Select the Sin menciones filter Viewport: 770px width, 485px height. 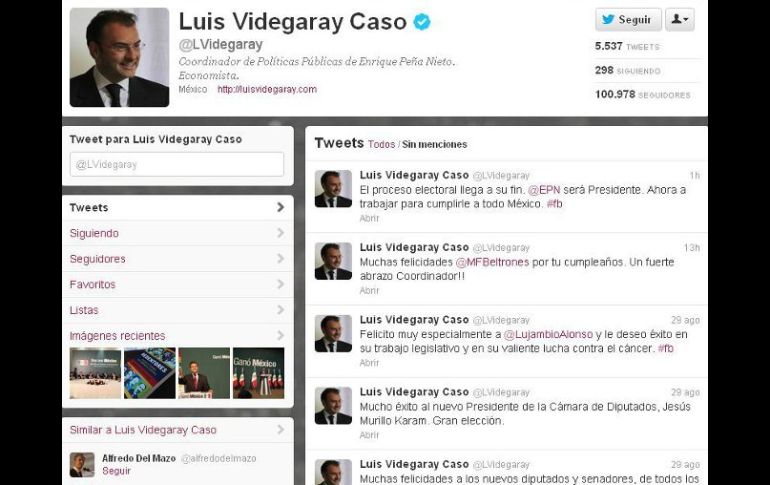[435, 144]
